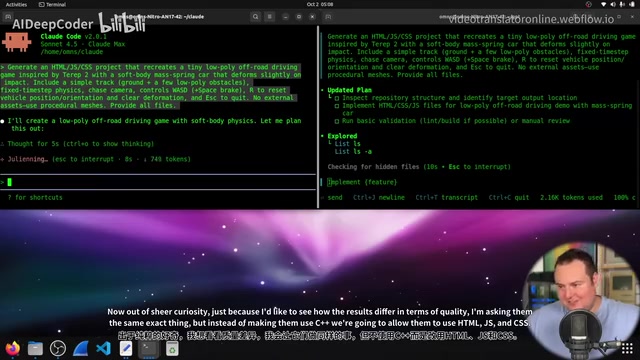This screenshot has width=640, height=360.
Task: Open the Trash from the dock
Action: pyautogui.click(x=172, y=349)
